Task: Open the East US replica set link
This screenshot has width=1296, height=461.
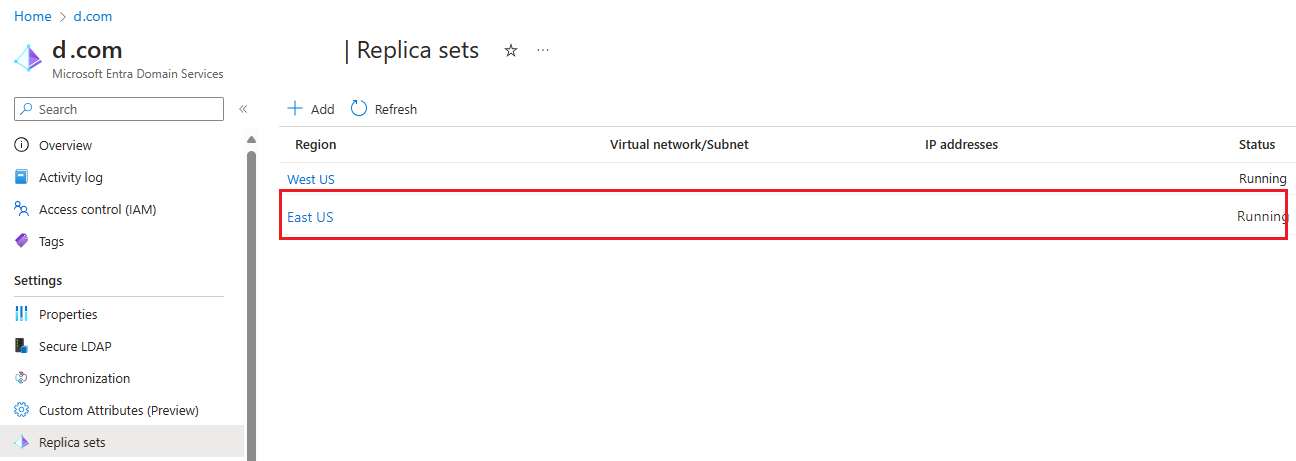Action: 310,217
